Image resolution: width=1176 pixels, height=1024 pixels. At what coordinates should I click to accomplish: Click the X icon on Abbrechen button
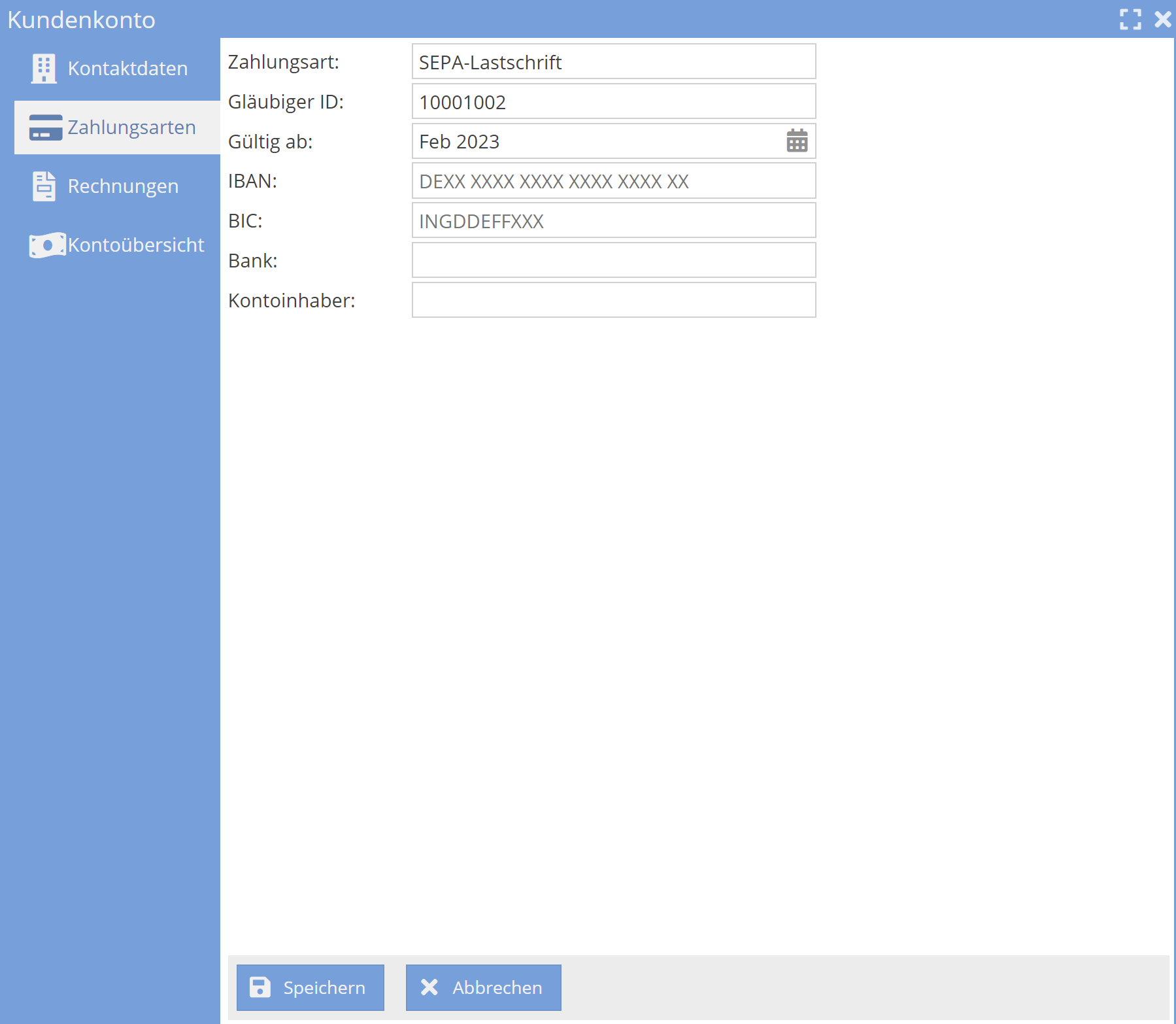click(429, 987)
